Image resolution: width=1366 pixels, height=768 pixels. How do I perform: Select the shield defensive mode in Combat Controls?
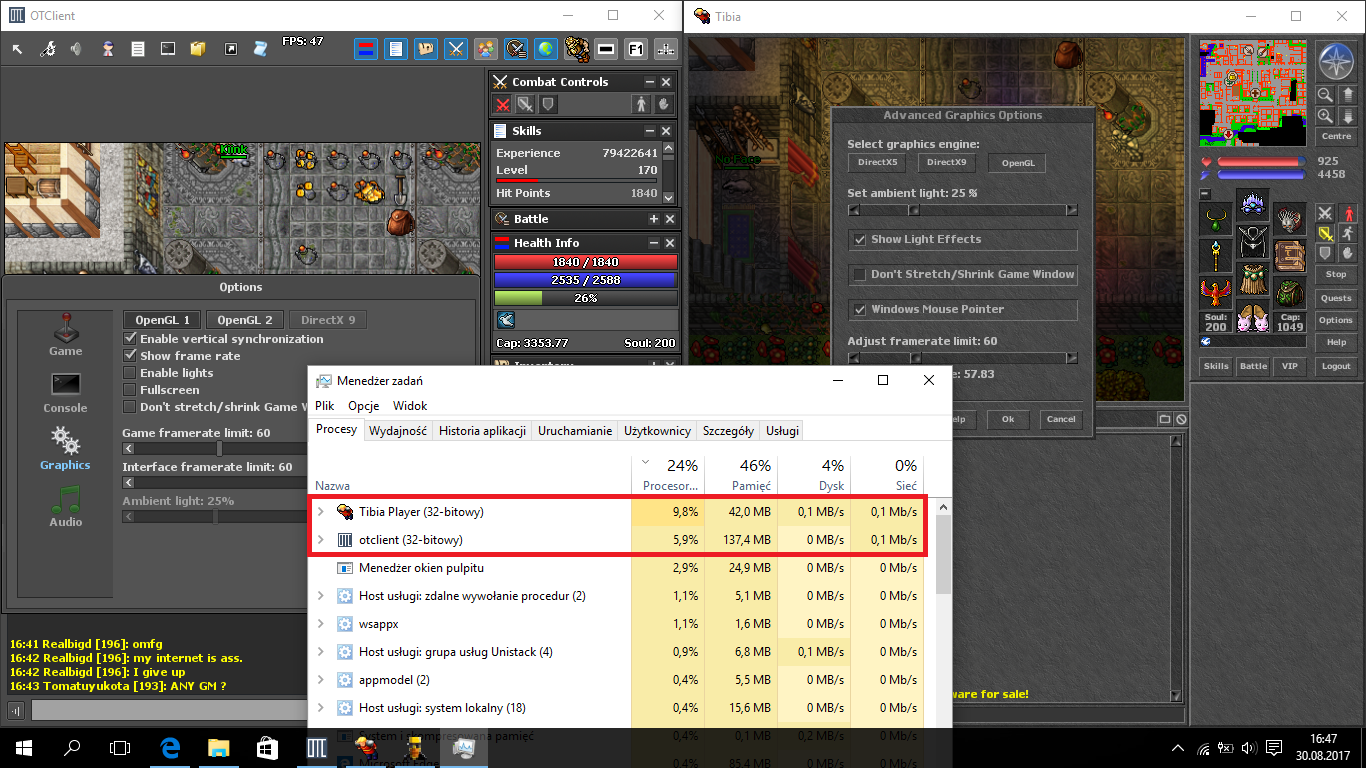coord(548,104)
